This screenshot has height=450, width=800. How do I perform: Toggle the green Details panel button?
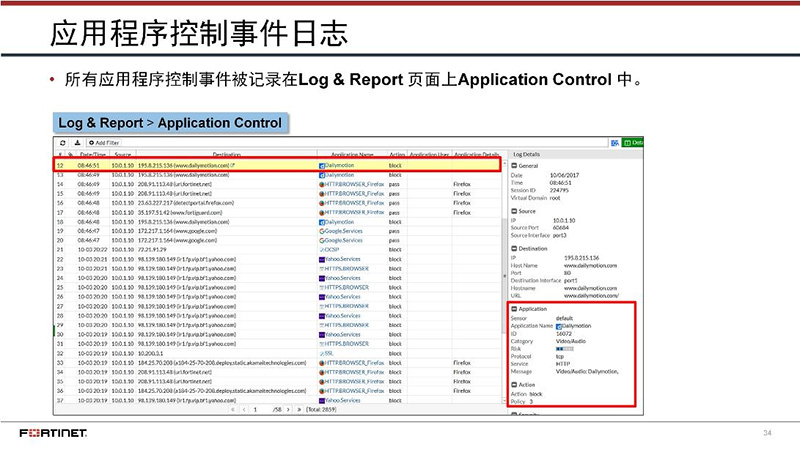[633, 143]
